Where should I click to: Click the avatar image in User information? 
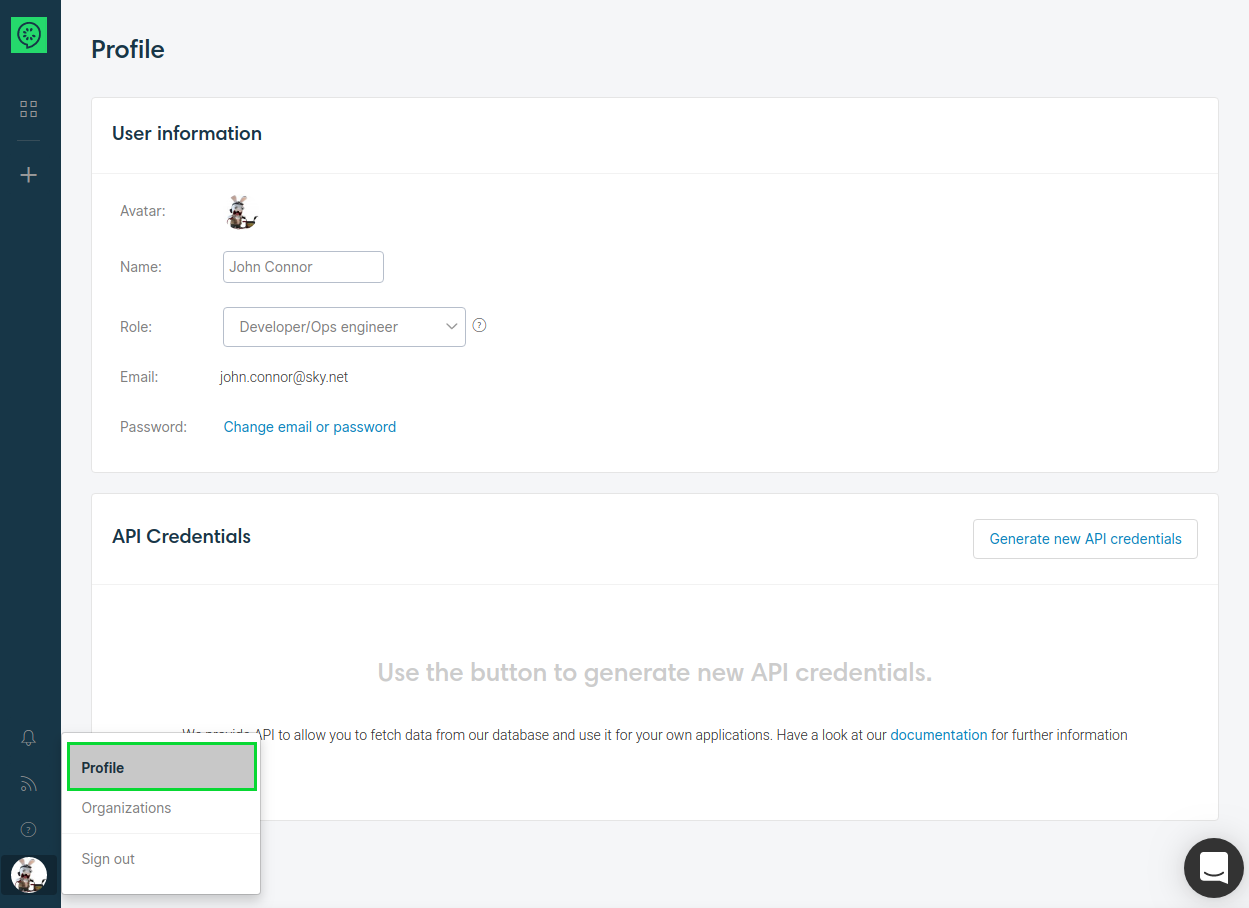point(240,212)
